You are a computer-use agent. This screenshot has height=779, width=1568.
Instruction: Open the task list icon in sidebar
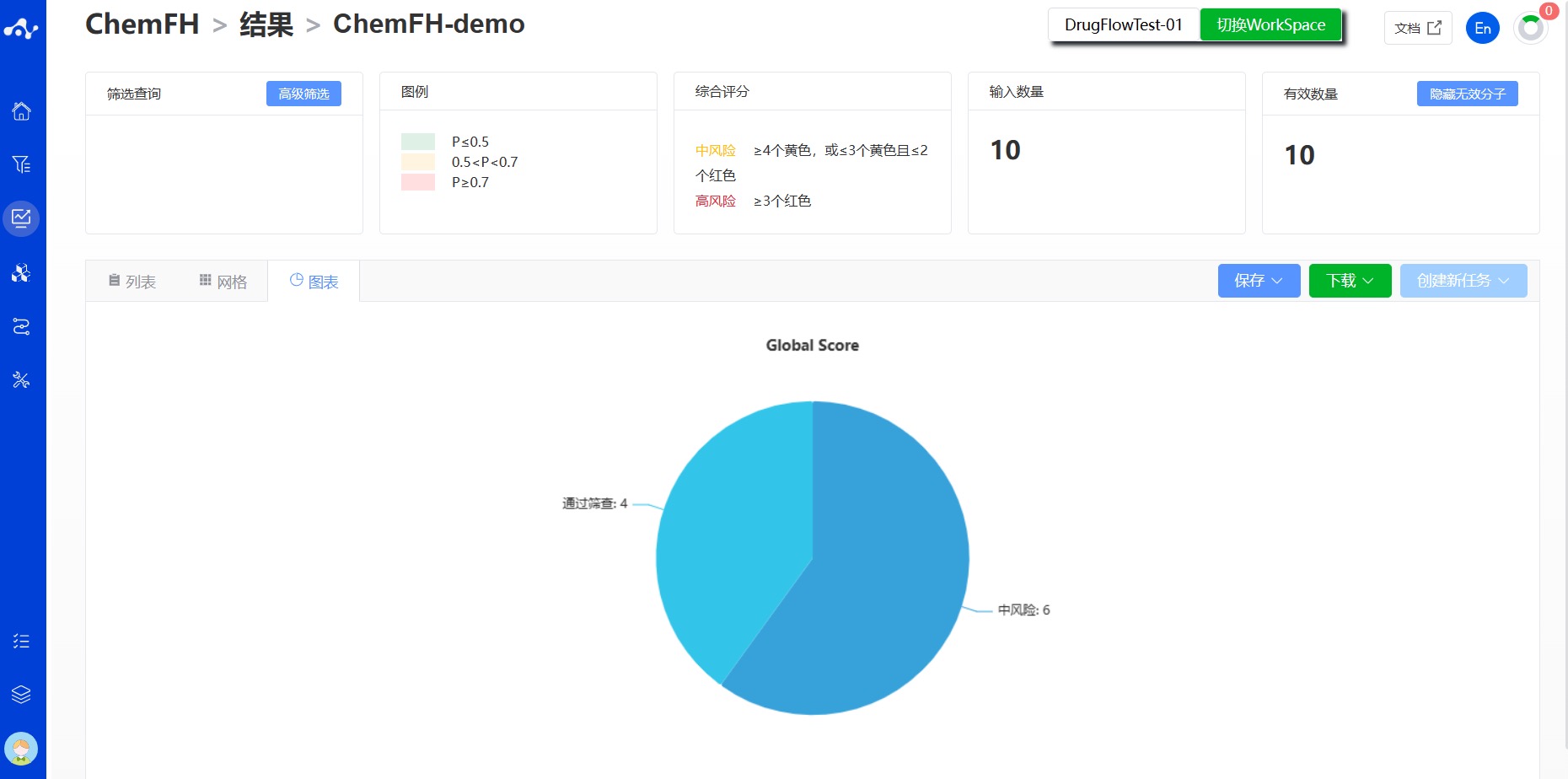[21, 642]
